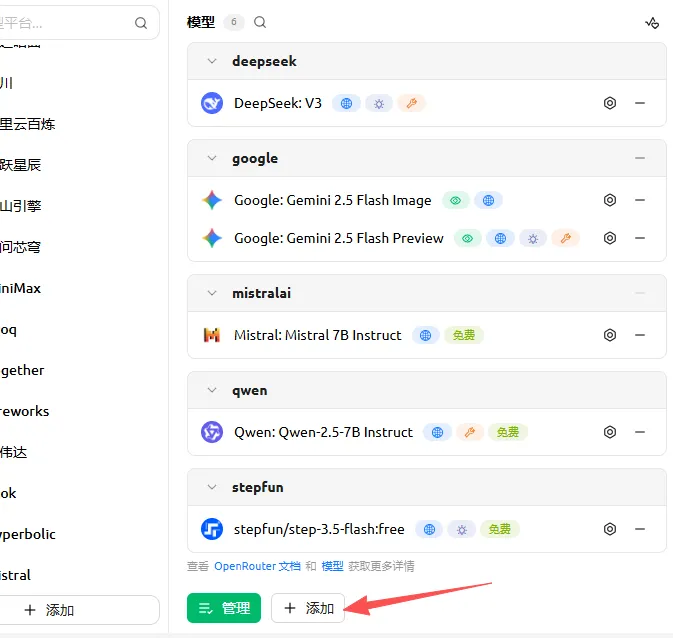The height and width of the screenshot is (638, 673).
Task: Click the Qwen: Qwen-2.5-7B Instruct name
Action: point(323,432)
